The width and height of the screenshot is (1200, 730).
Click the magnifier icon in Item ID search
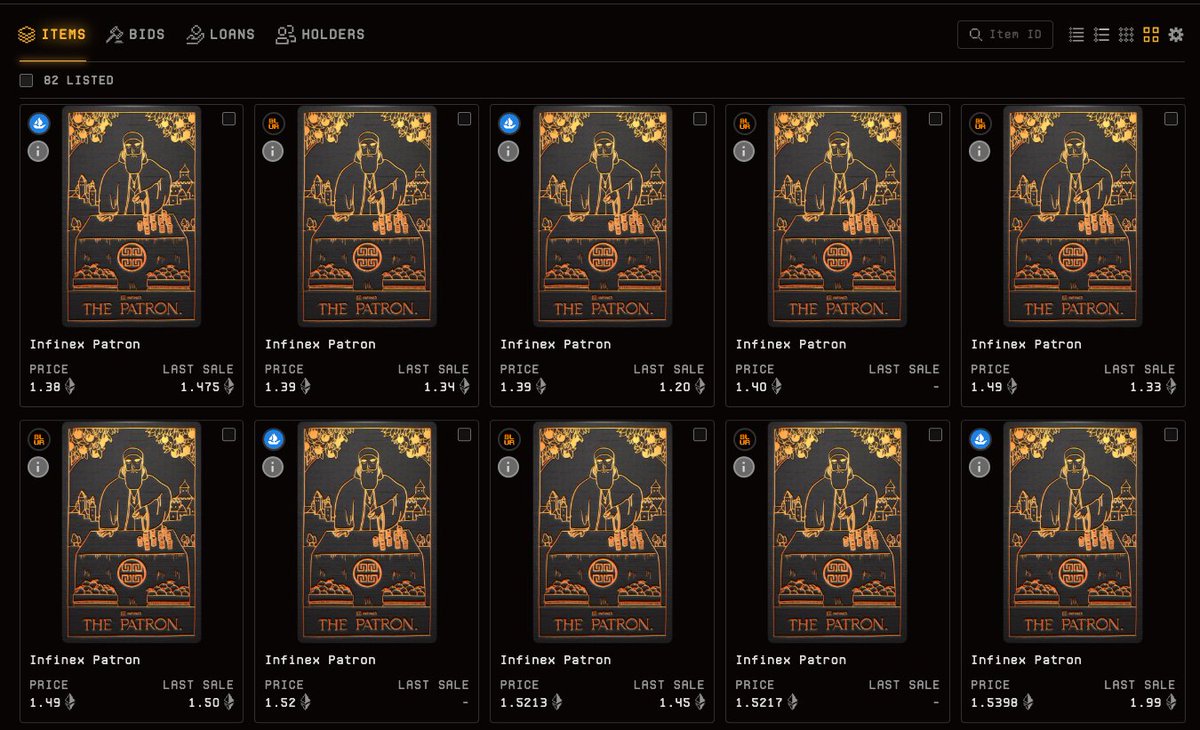[x=975, y=35]
